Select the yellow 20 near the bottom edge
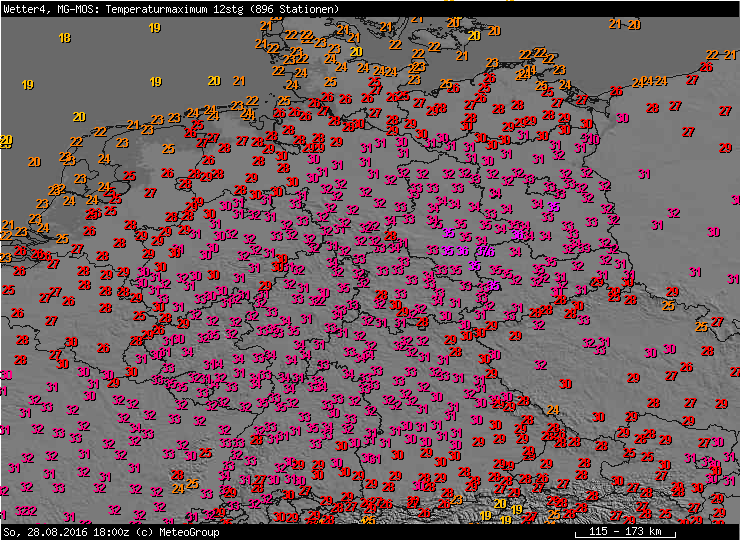This screenshot has width=740, height=540. (x=500, y=504)
